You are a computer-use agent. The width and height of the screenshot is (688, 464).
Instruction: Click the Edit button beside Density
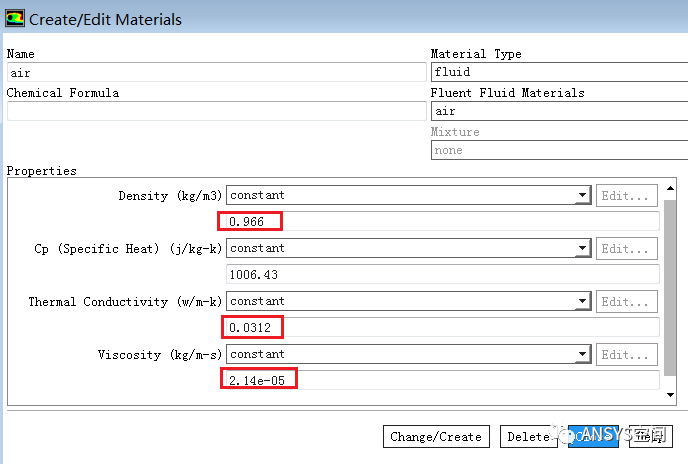tap(627, 196)
